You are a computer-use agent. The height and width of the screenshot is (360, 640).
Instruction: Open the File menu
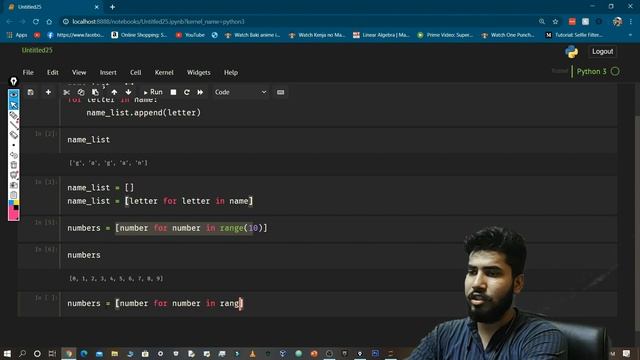[28, 72]
